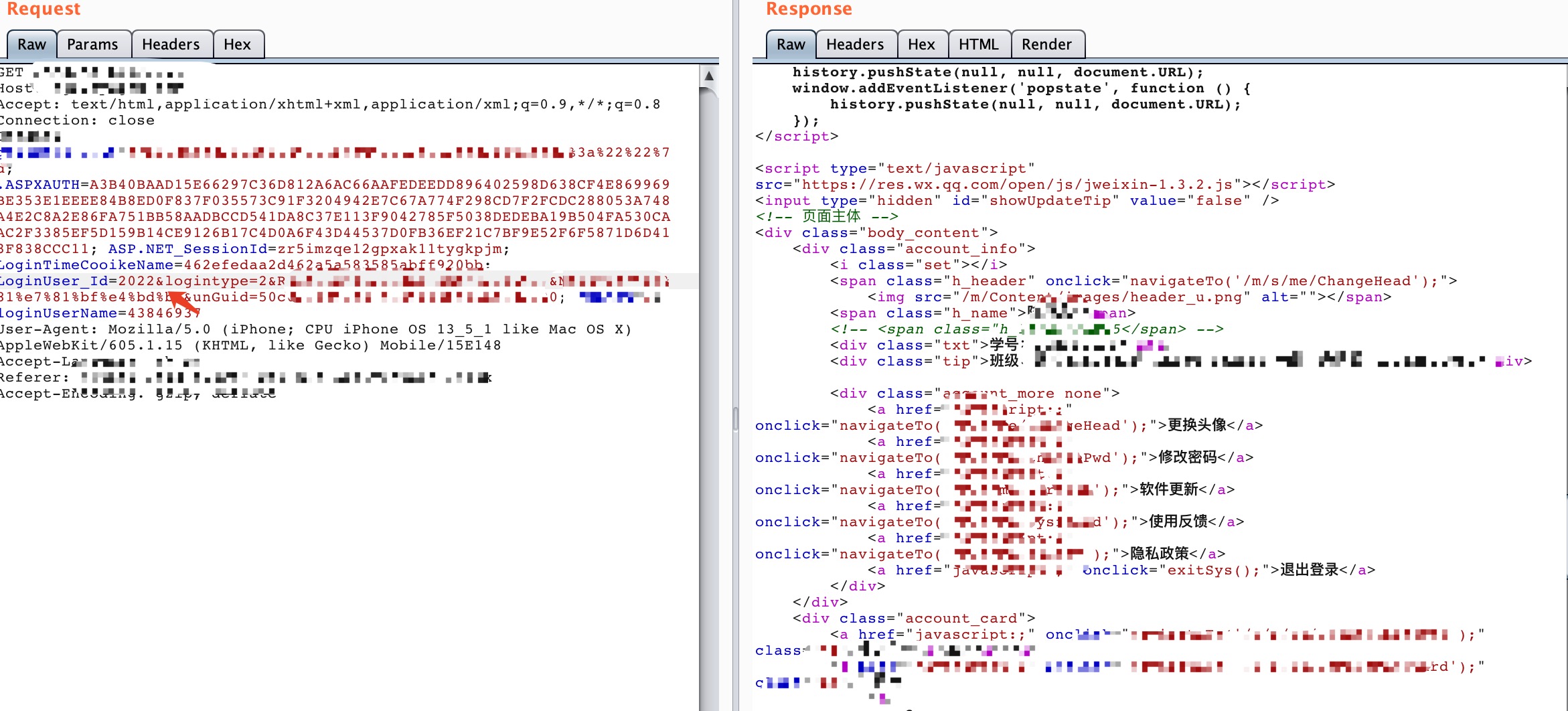Open the Render tab in Response panel
The height and width of the screenshot is (711, 1568).
point(1046,45)
